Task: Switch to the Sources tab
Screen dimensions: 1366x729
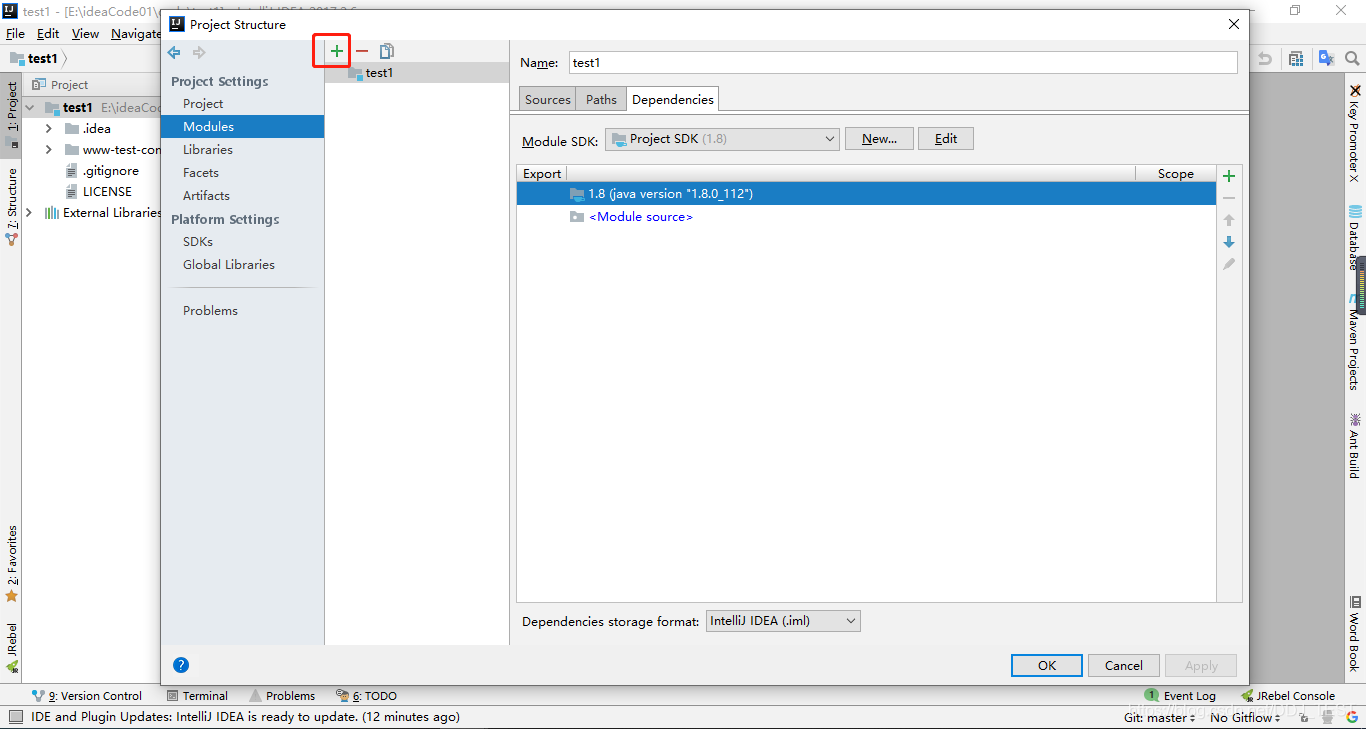Action: tap(548, 99)
